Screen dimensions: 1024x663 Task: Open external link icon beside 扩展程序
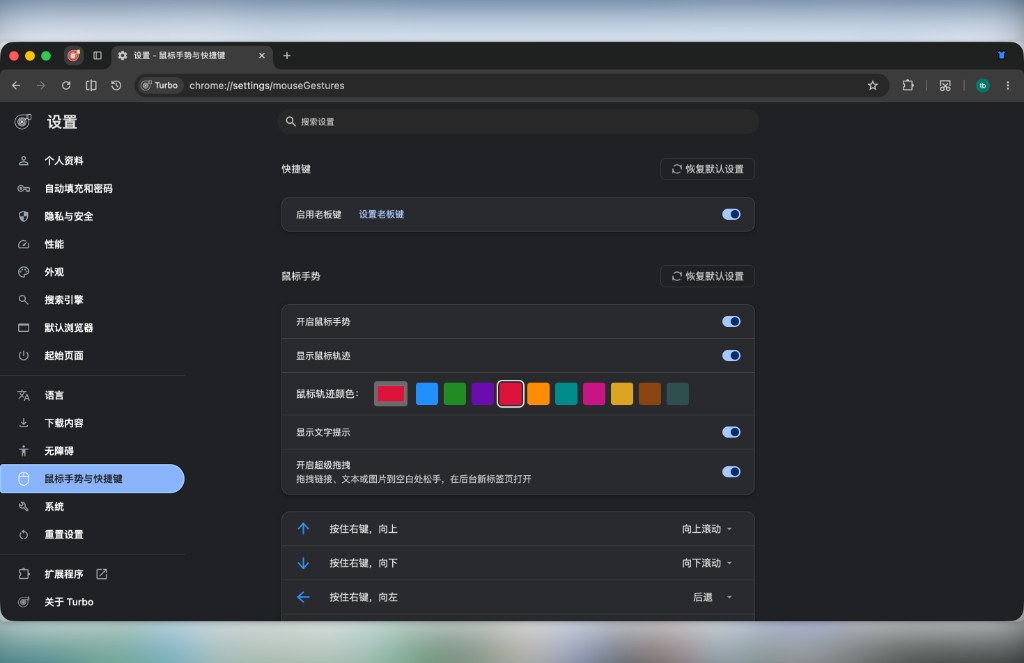point(102,574)
